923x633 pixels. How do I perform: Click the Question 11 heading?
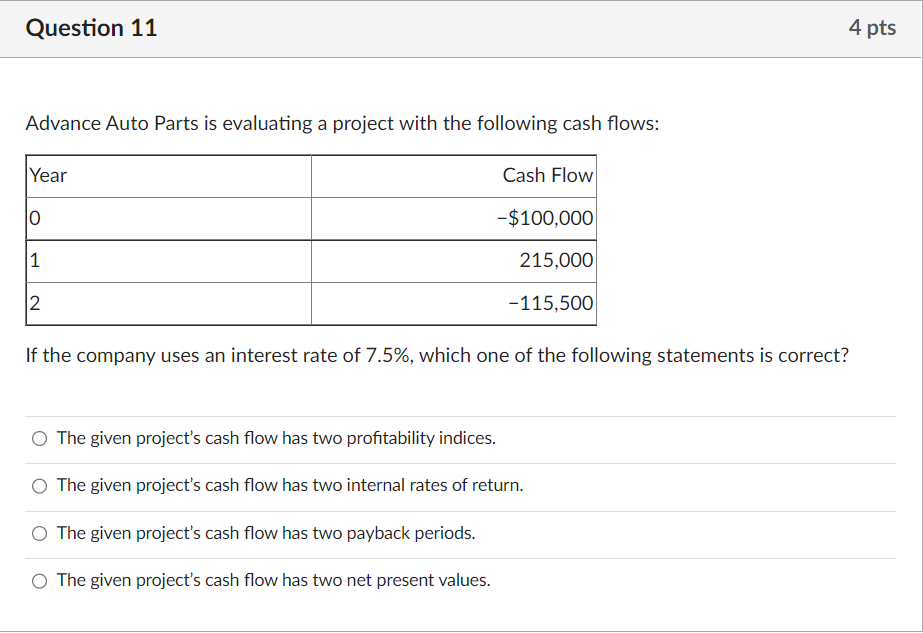pos(91,28)
